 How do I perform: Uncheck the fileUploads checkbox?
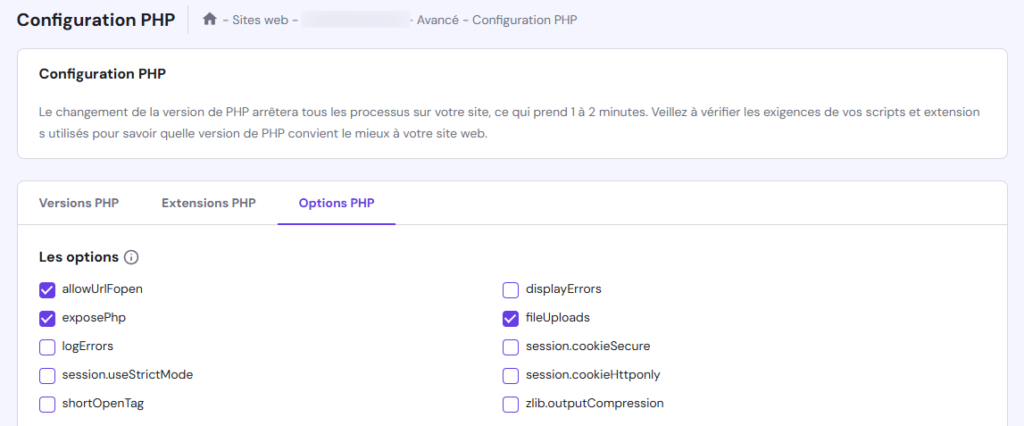click(510, 319)
